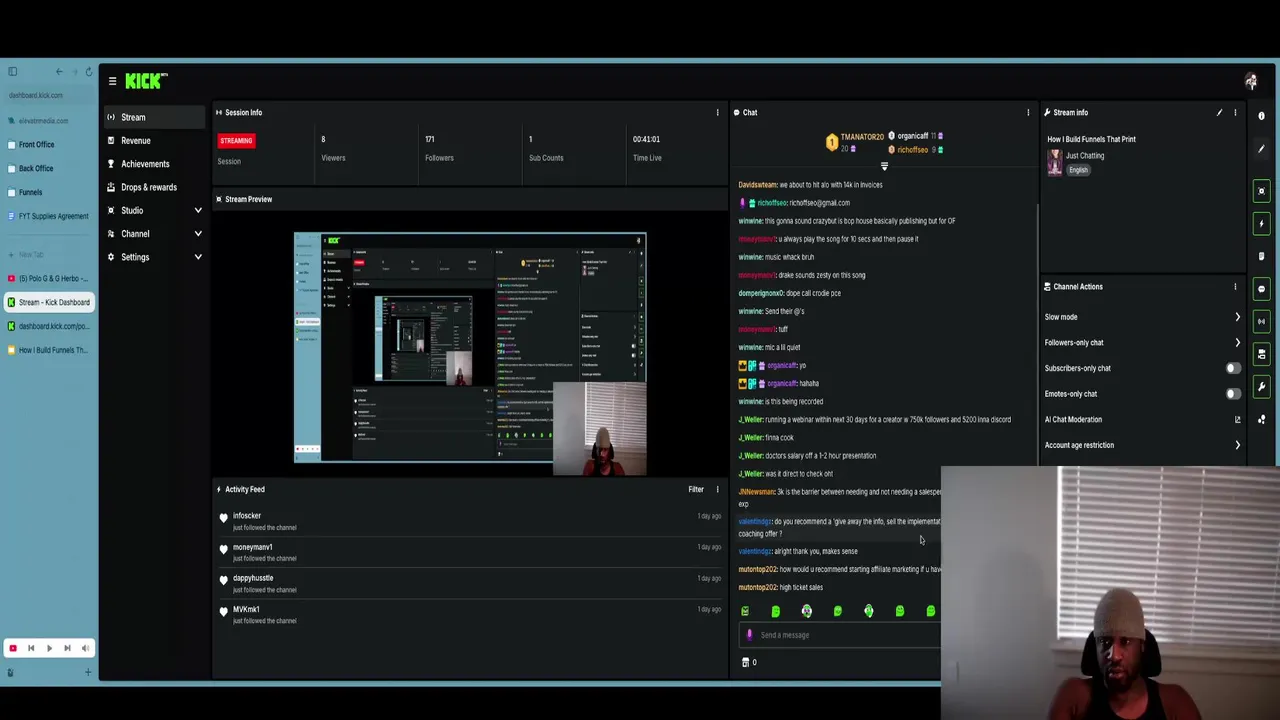Open Session Info three-dot menu
This screenshot has height=720, width=1280.
click(717, 112)
